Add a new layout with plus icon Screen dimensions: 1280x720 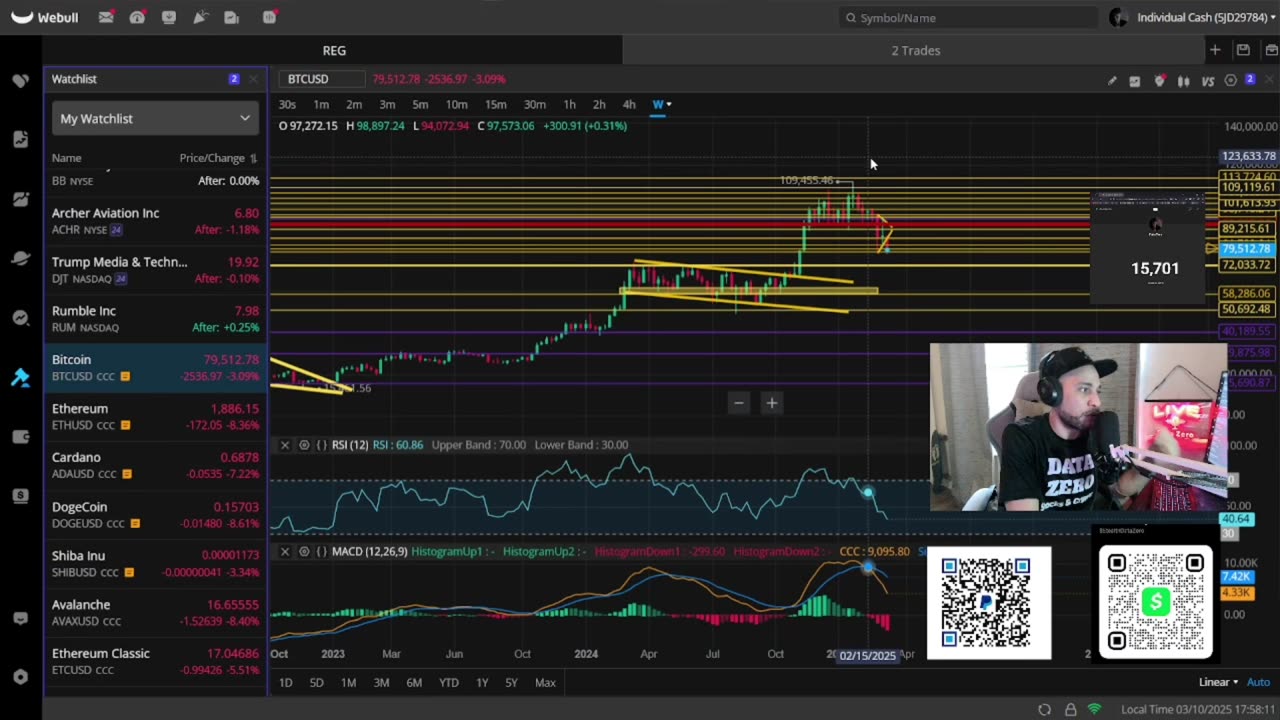click(1215, 50)
